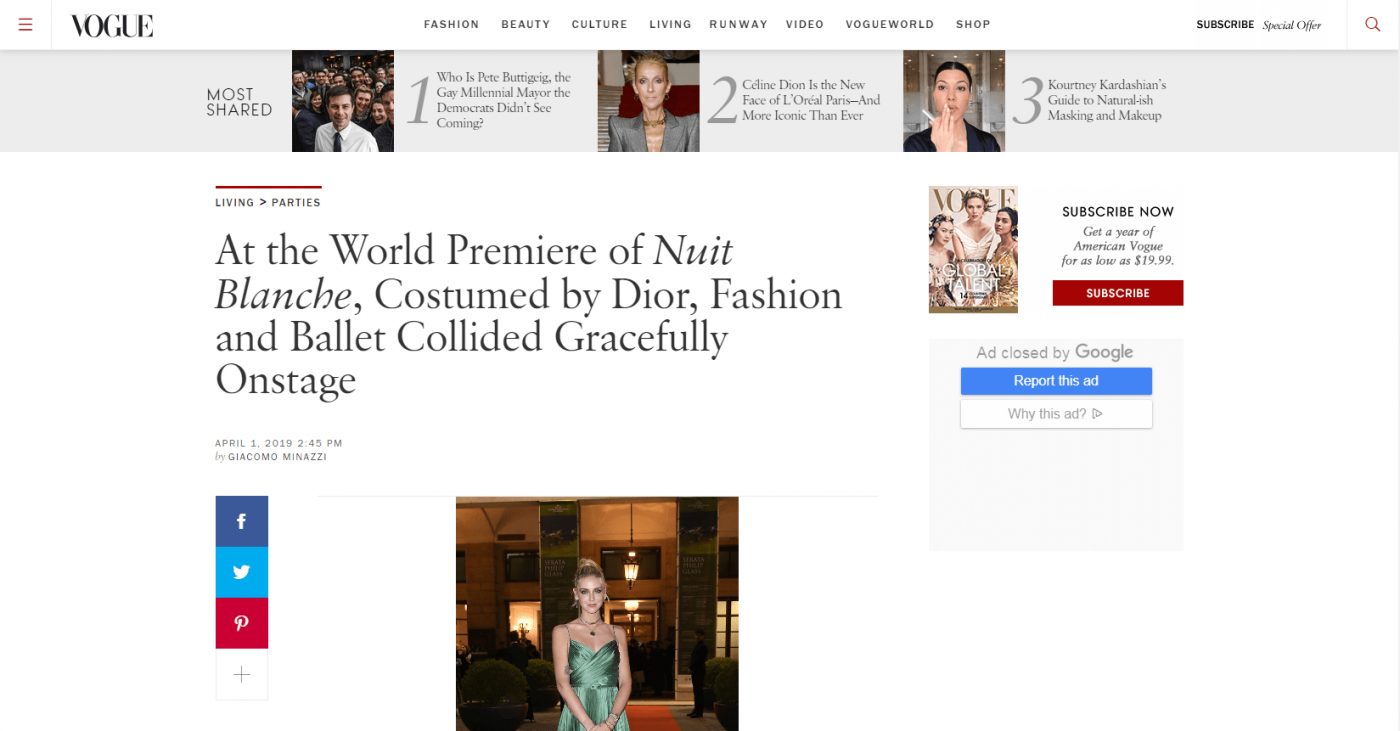Screen dimensions: 1400x731
Task: Open Pete Buttigieg article thumbnail
Action: click(x=343, y=101)
